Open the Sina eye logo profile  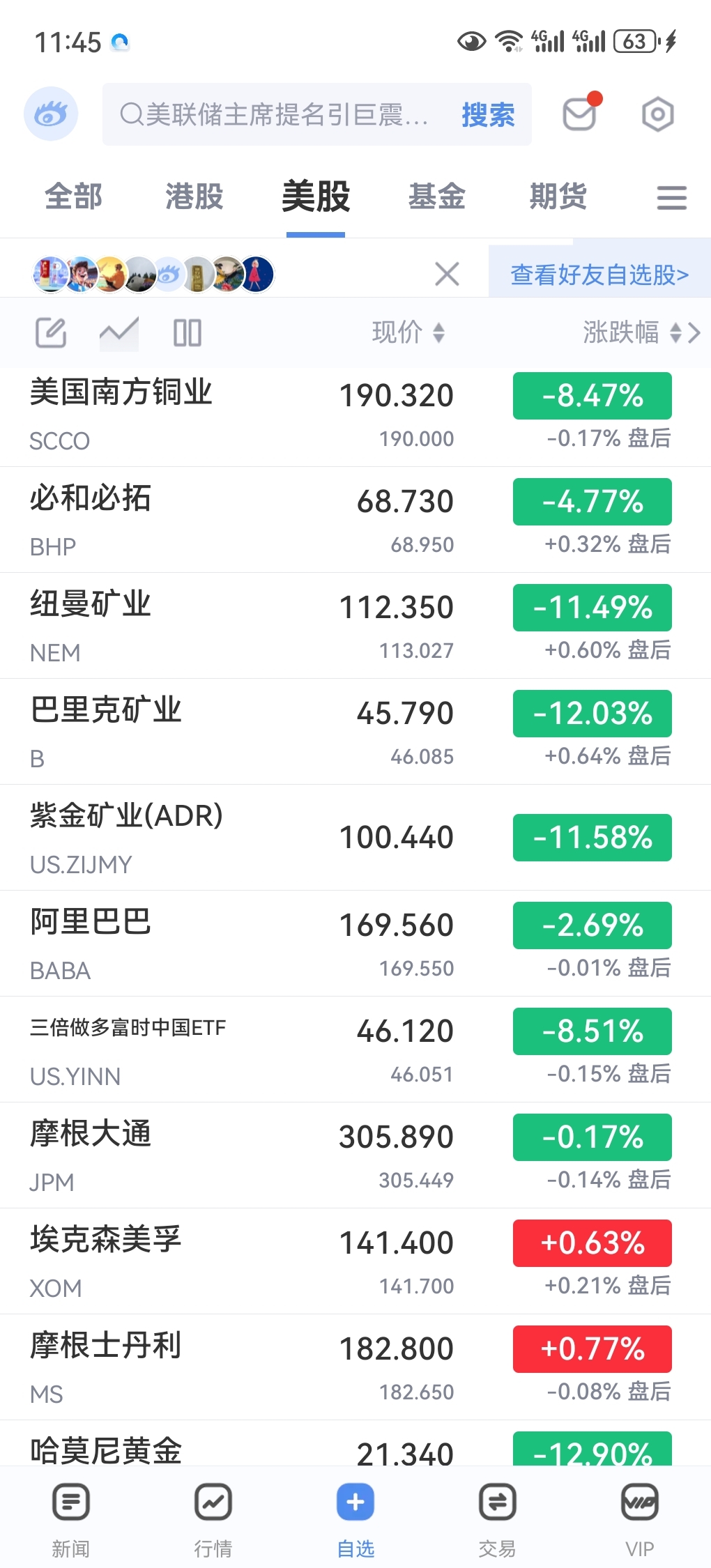pyautogui.click(x=50, y=114)
